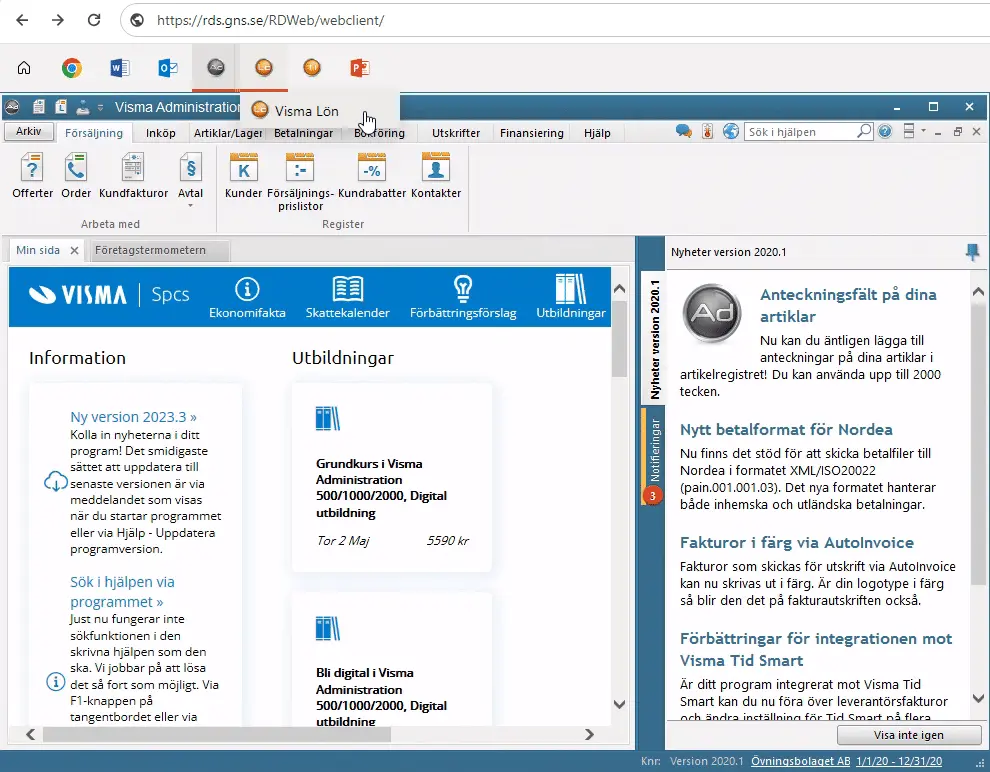The image size is (990, 772).
Task: Open Kundfakturor icon in ribbon
Action: click(133, 169)
